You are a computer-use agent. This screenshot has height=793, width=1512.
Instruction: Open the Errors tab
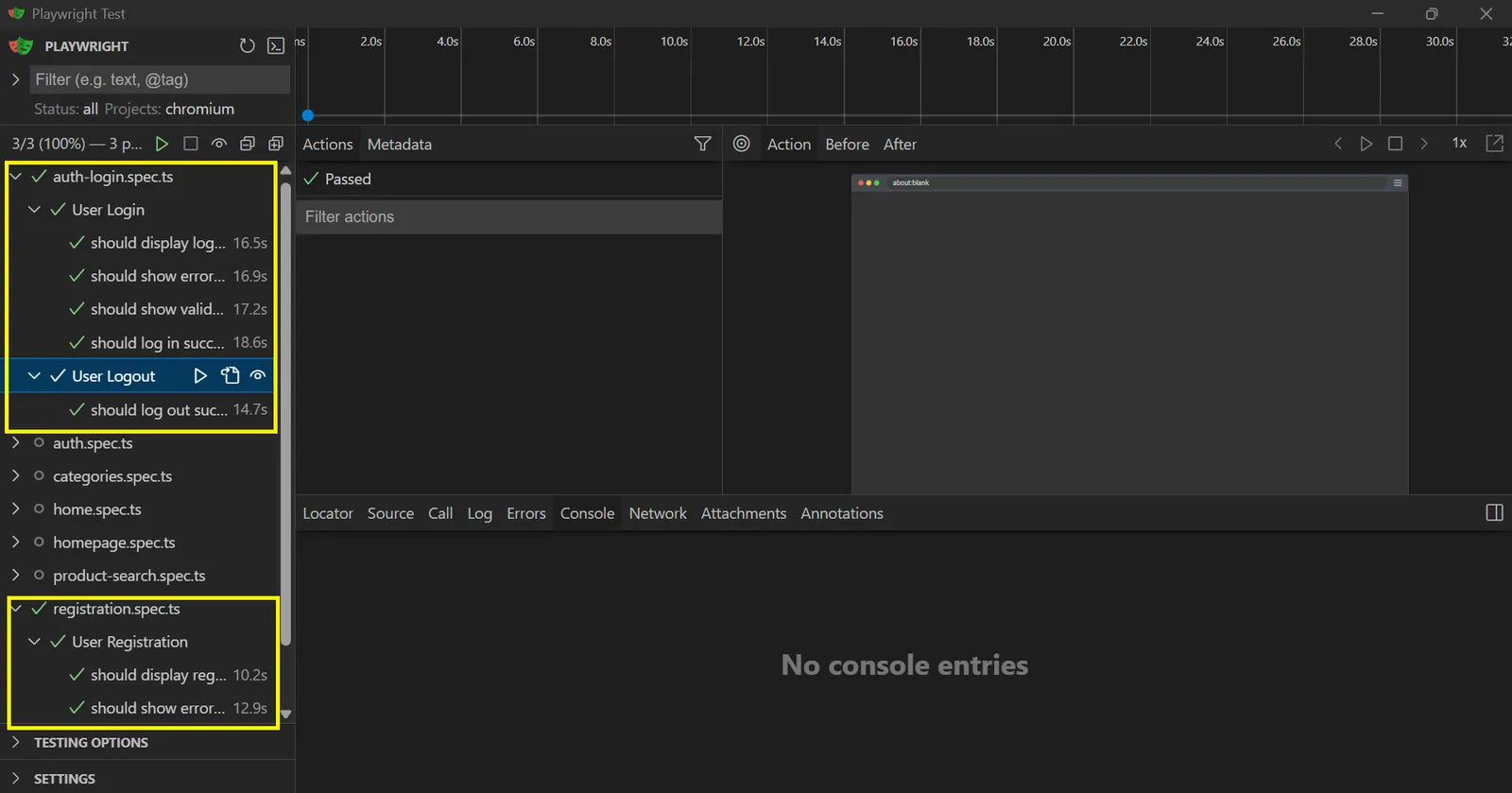pos(526,513)
